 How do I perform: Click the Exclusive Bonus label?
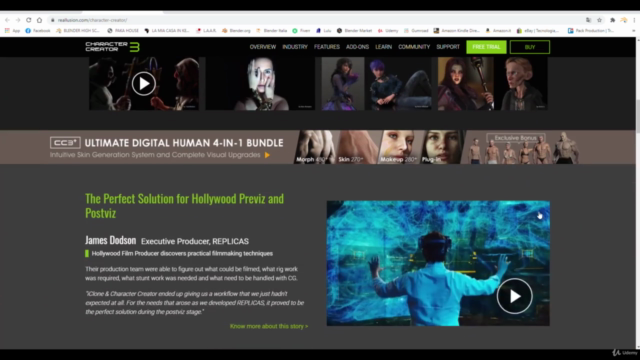click(x=516, y=138)
